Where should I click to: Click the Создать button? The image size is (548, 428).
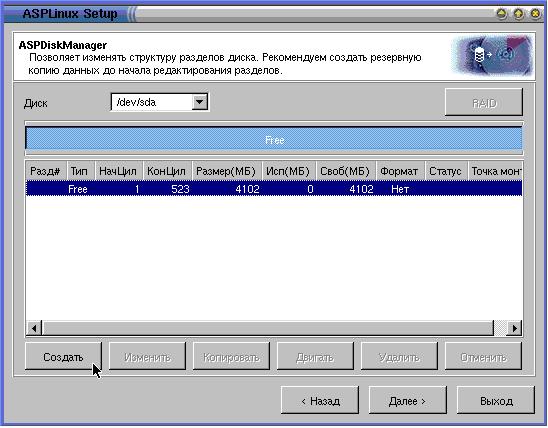(63, 357)
